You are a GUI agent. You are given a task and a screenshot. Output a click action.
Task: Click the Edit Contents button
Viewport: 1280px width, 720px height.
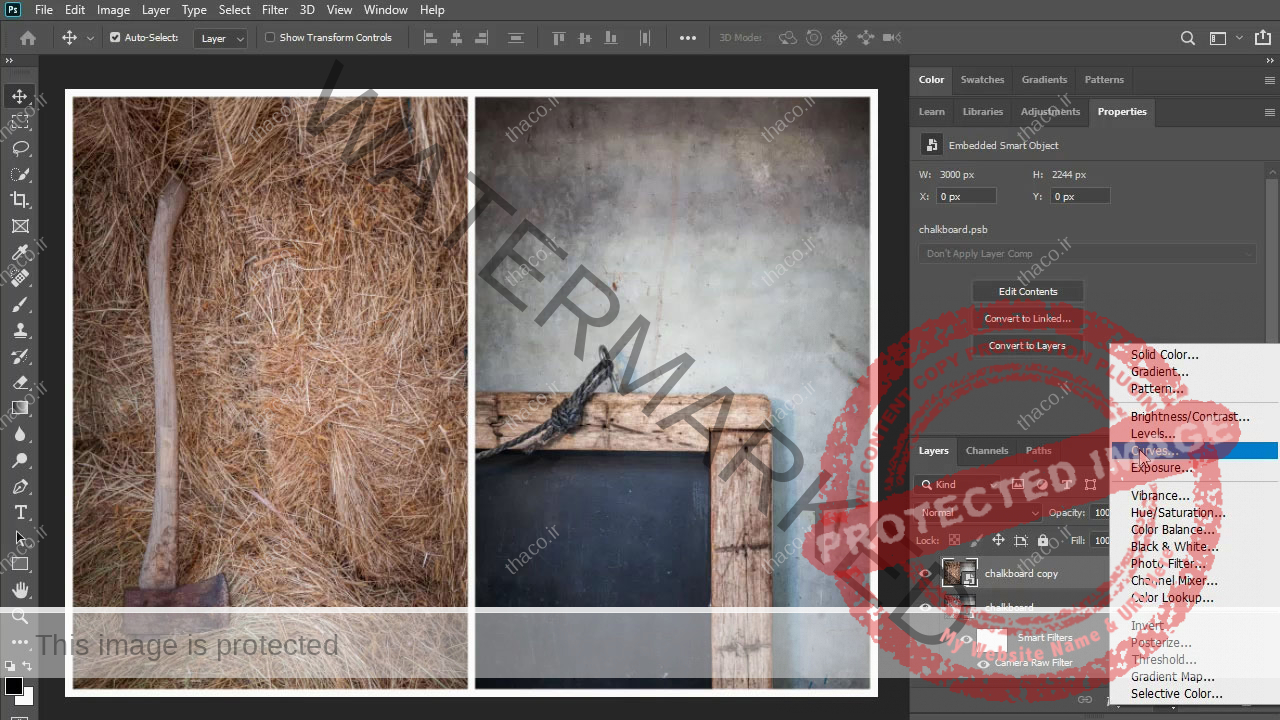point(1028,292)
